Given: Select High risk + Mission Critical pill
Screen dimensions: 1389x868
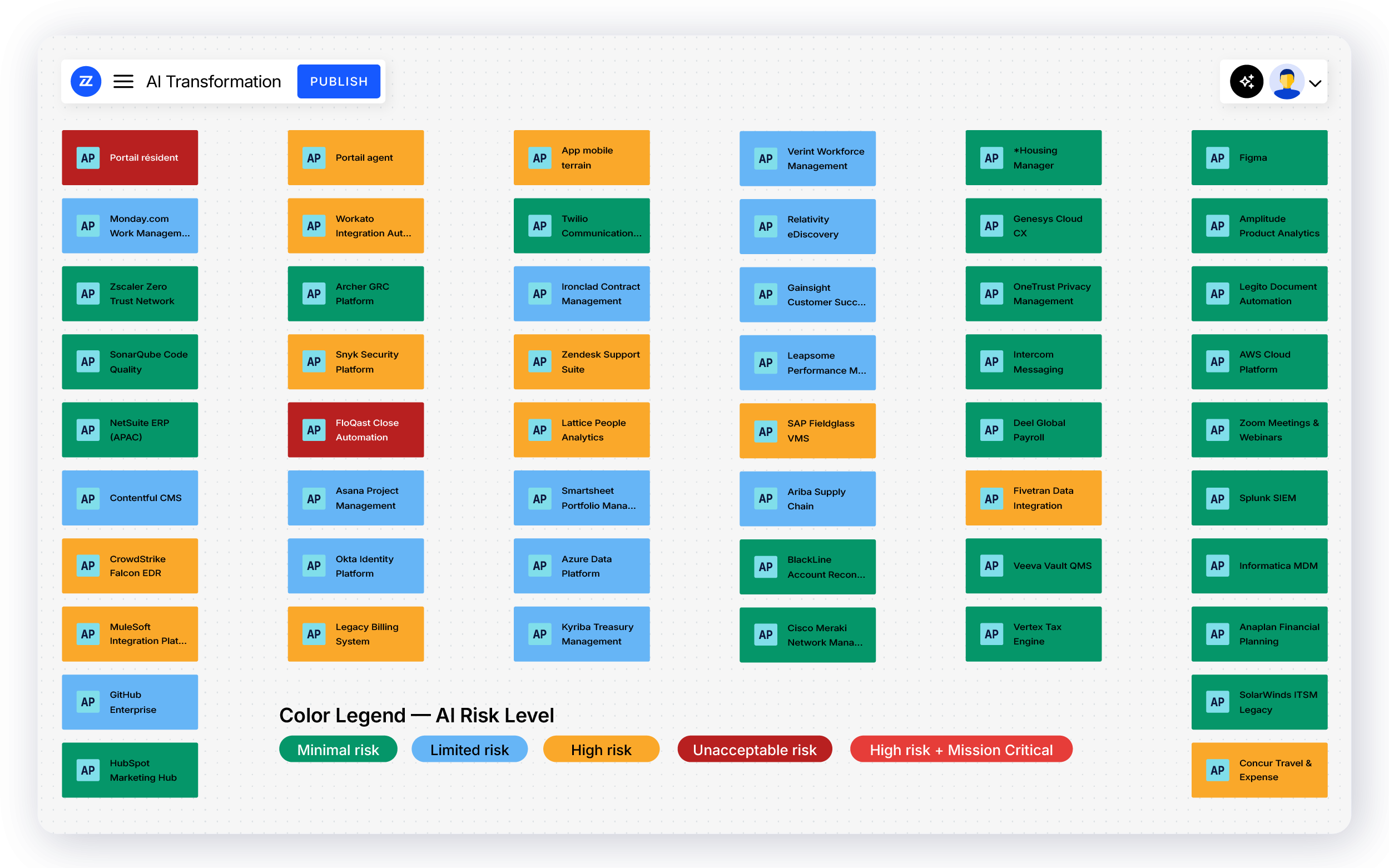Looking at the screenshot, I should [961, 749].
